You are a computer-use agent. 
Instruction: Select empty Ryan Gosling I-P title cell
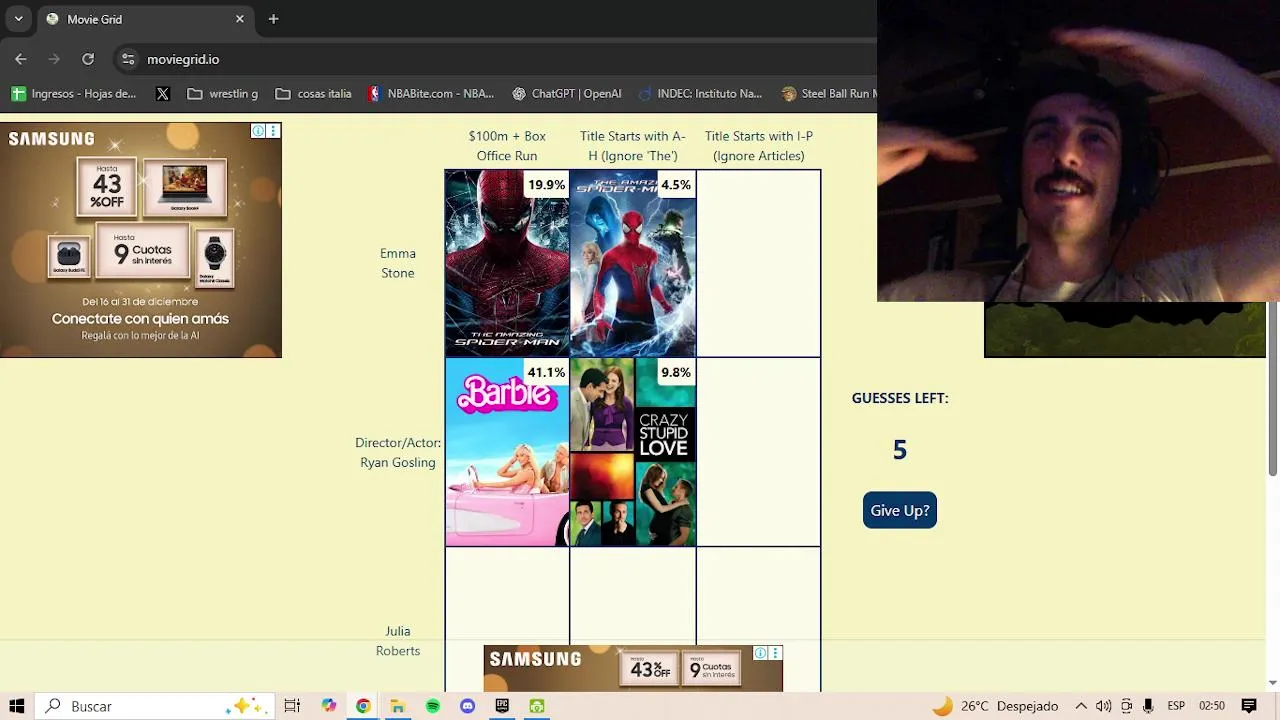point(759,452)
